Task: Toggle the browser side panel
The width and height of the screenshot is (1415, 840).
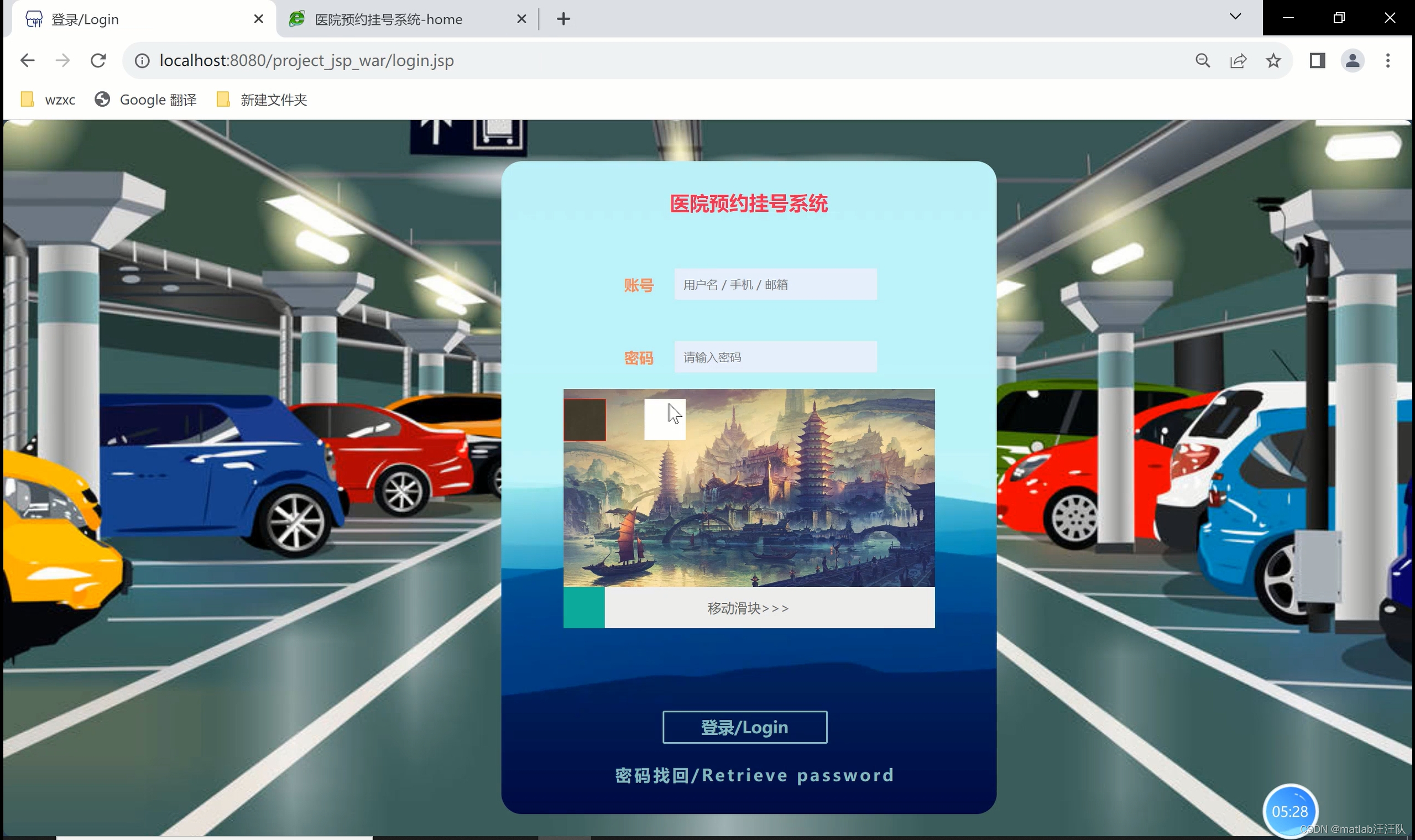Action: pyautogui.click(x=1317, y=61)
